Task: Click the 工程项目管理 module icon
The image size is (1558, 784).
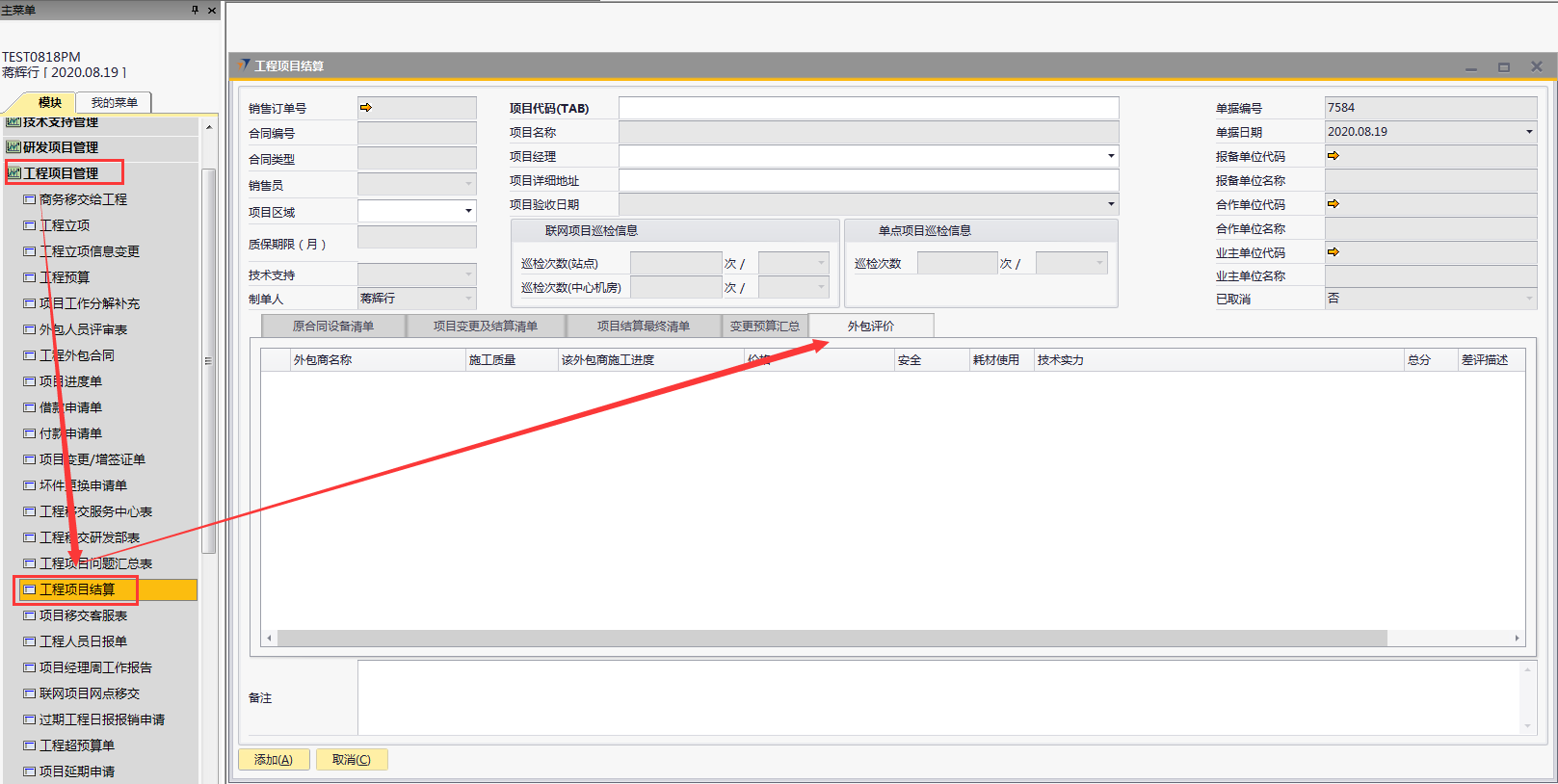Action: point(14,173)
